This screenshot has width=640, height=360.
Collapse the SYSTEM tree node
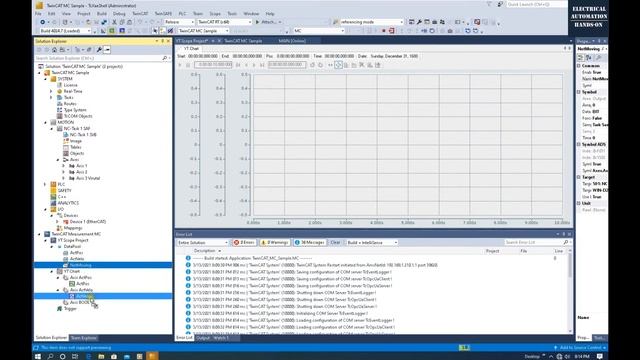pos(45,79)
